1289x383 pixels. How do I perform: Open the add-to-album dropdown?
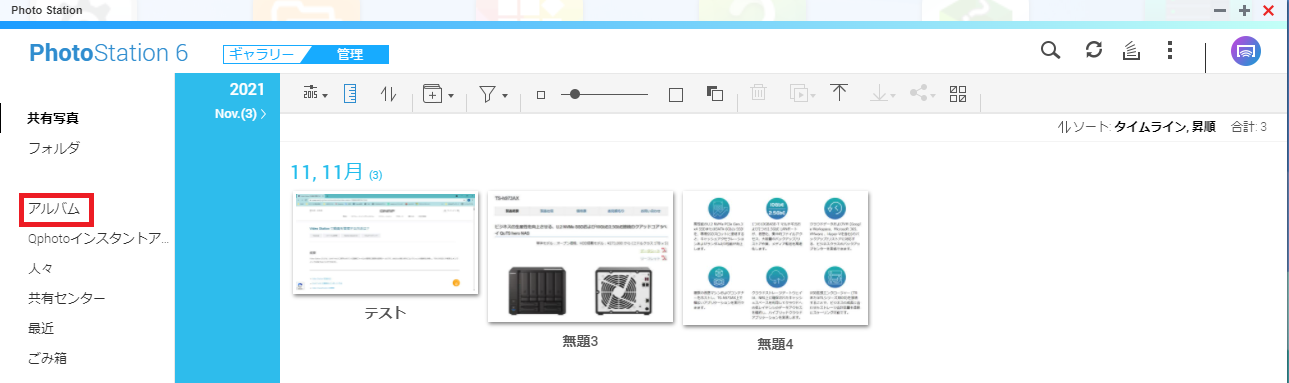438,94
